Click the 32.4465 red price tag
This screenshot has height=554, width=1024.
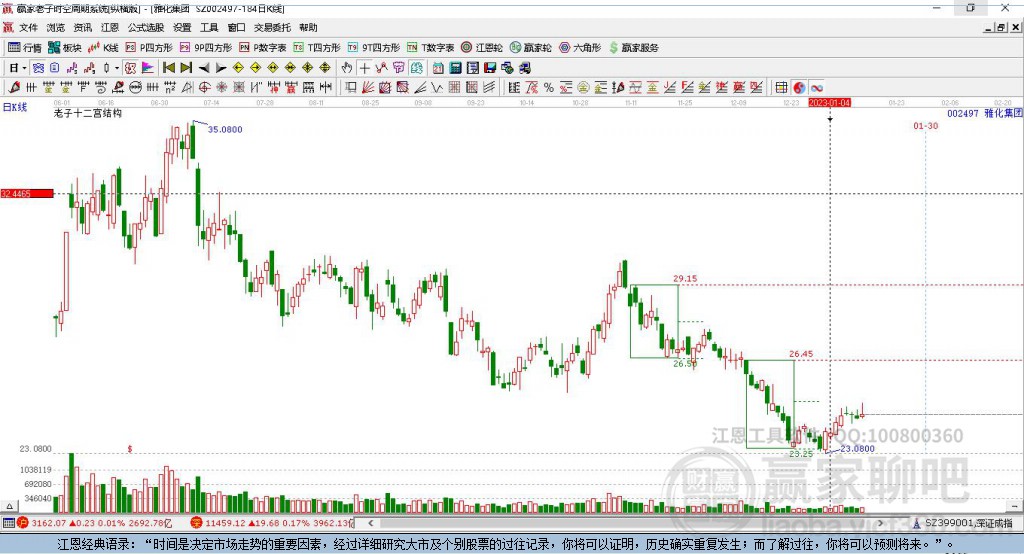tap(27, 193)
